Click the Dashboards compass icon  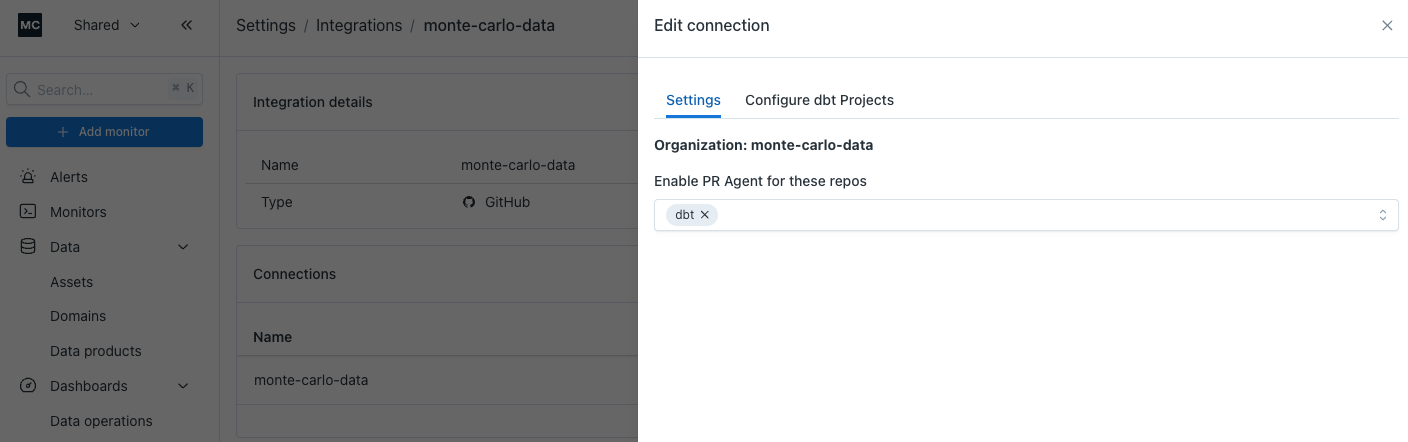click(x=28, y=386)
